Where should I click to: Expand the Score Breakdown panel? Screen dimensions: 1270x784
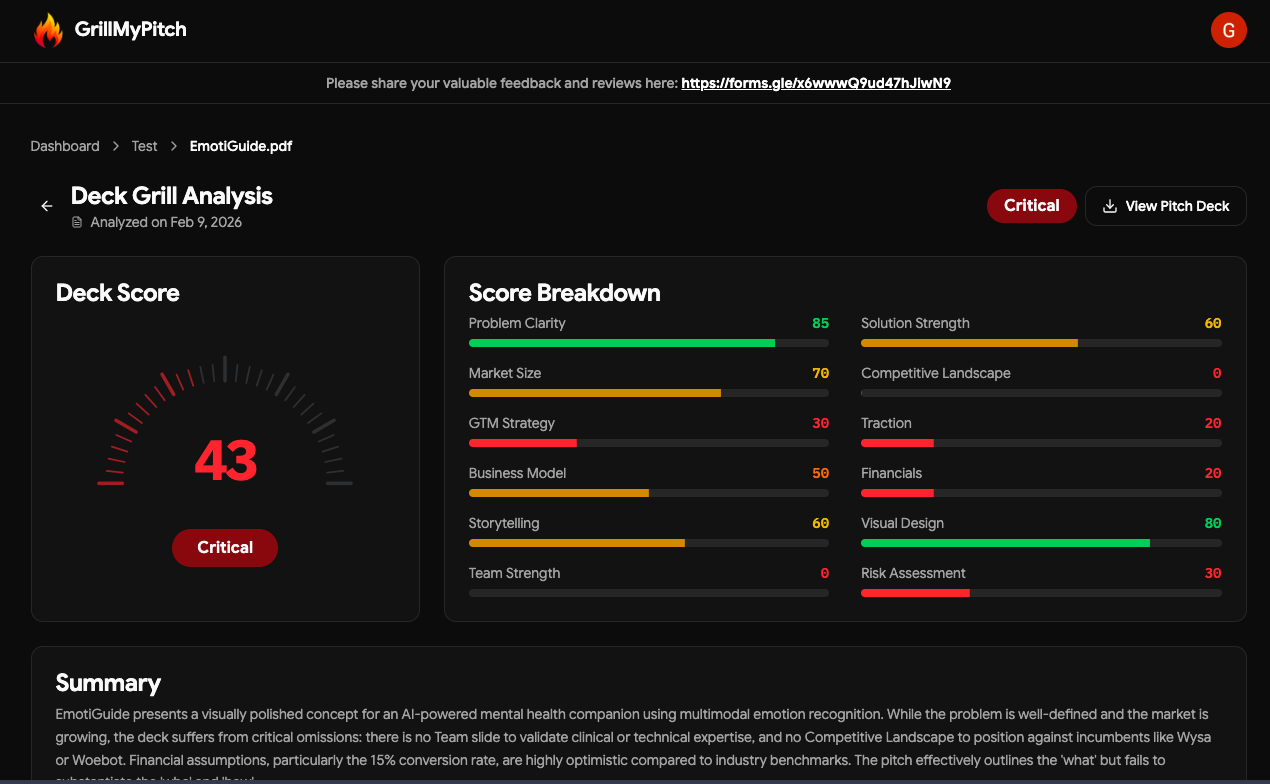[564, 293]
